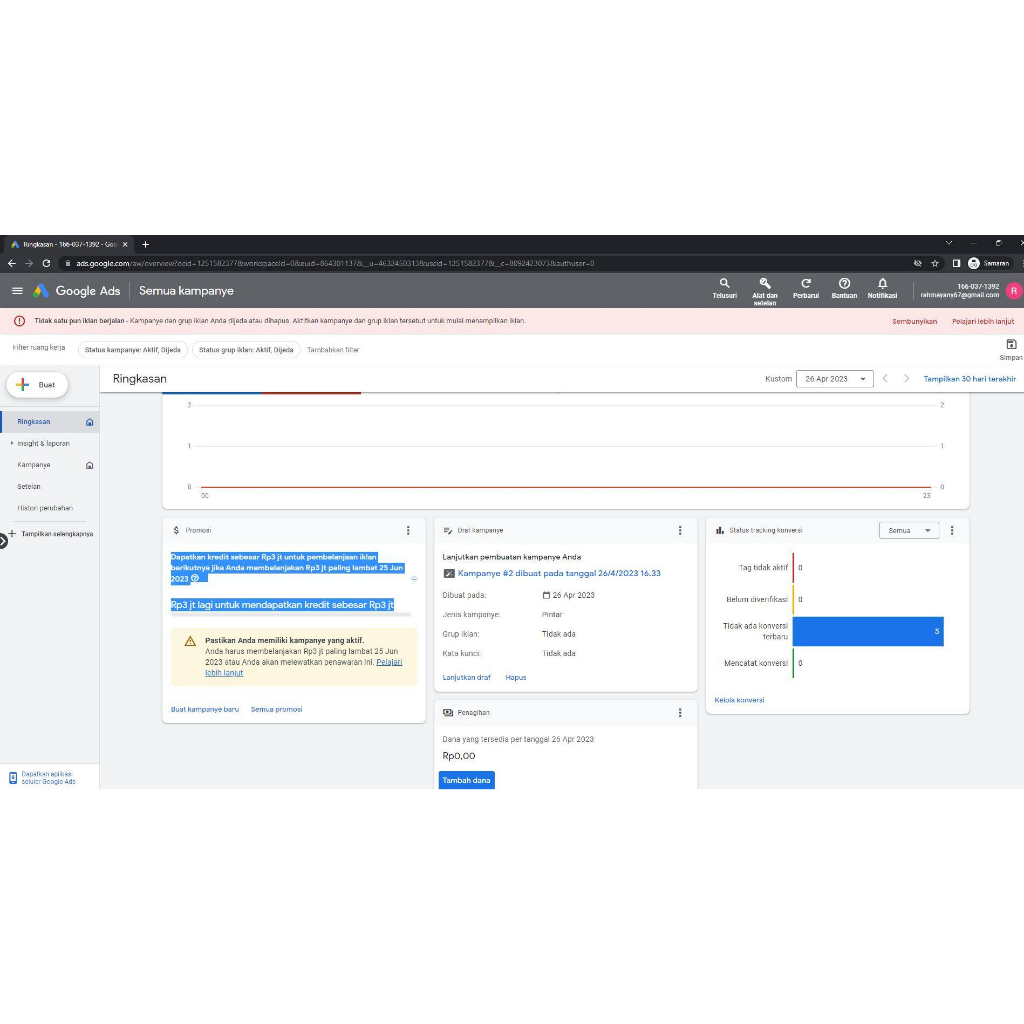Select Kampanye in the sidebar
The image size is (1024, 1024).
tap(33, 464)
